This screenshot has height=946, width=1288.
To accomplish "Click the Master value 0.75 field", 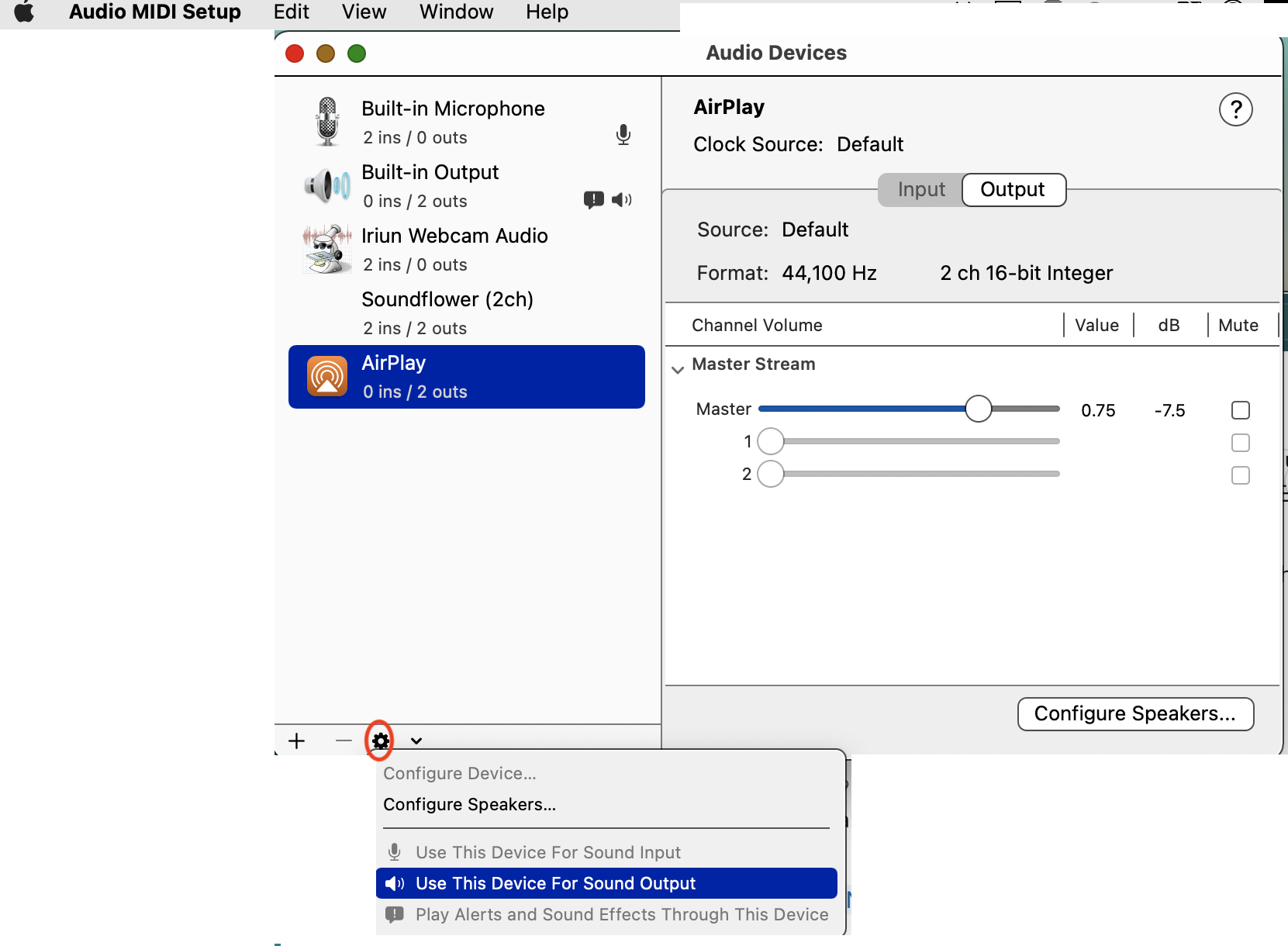I will (x=1098, y=410).
